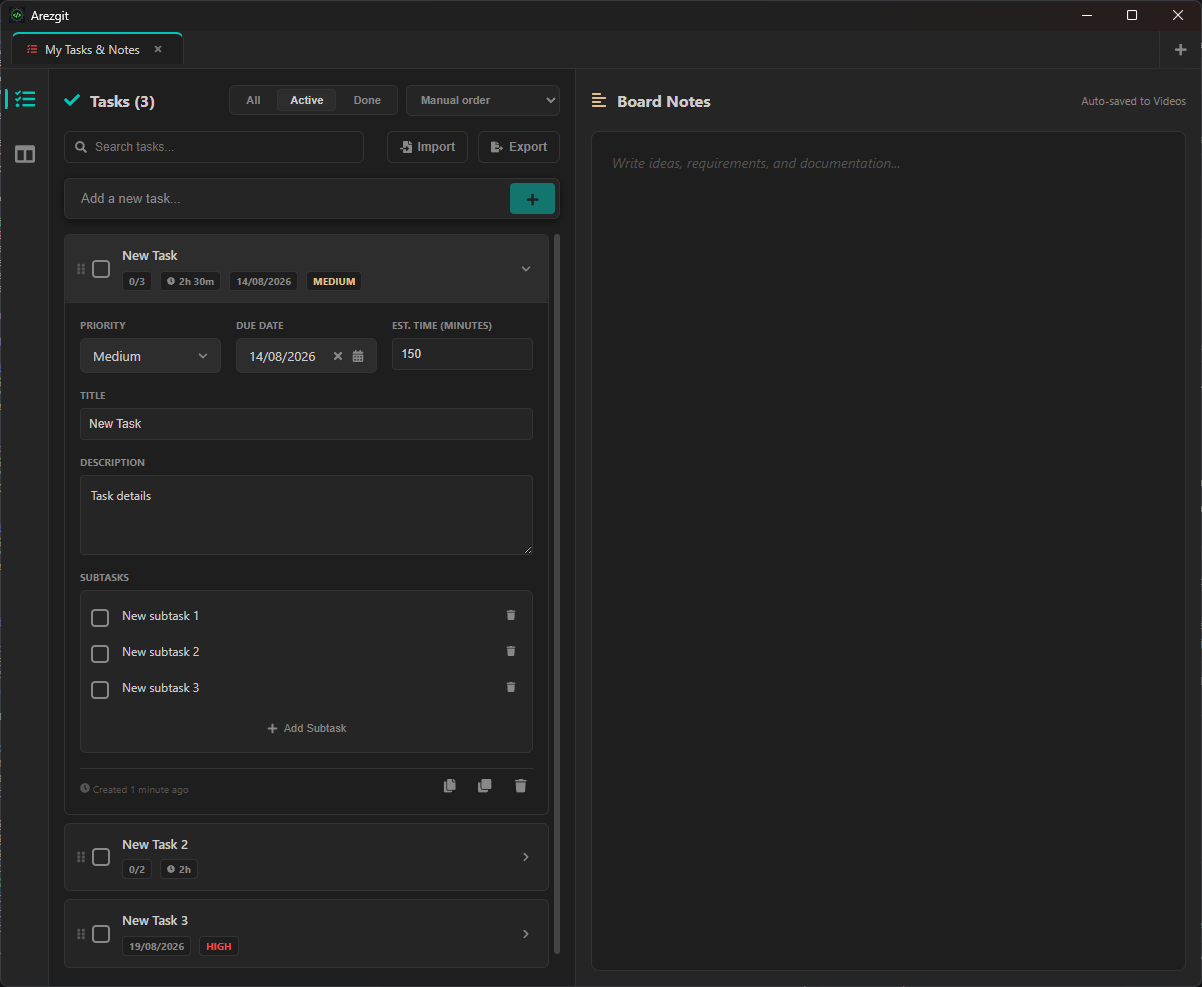Click the 0/3 subtask count badge
The height and width of the screenshot is (987, 1202).
(x=137, y=282)
